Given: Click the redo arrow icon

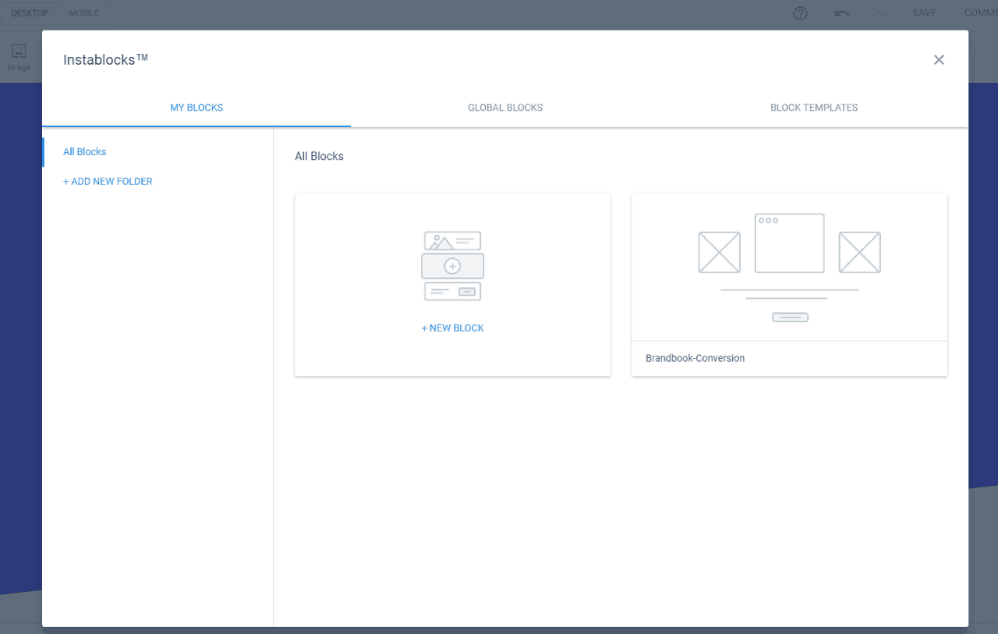Looking at the screenshot, I should (880, 13).
